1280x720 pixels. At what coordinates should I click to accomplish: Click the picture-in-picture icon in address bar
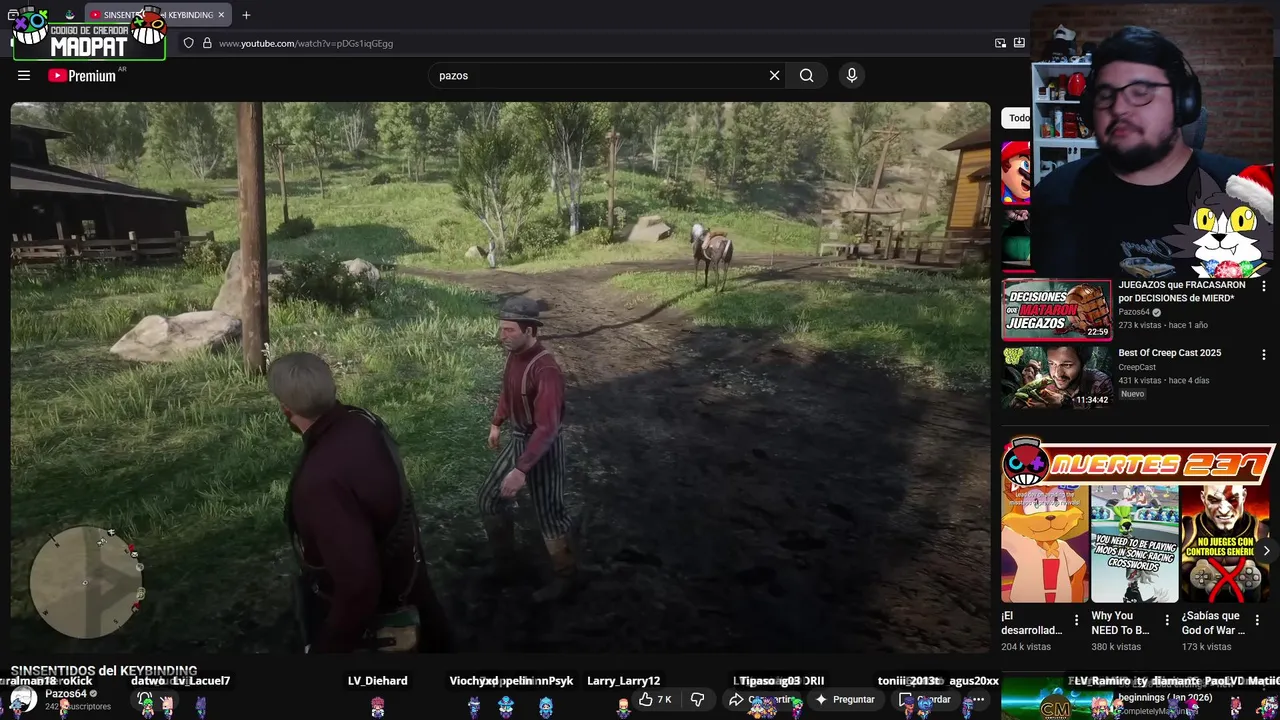[1000, 43]
